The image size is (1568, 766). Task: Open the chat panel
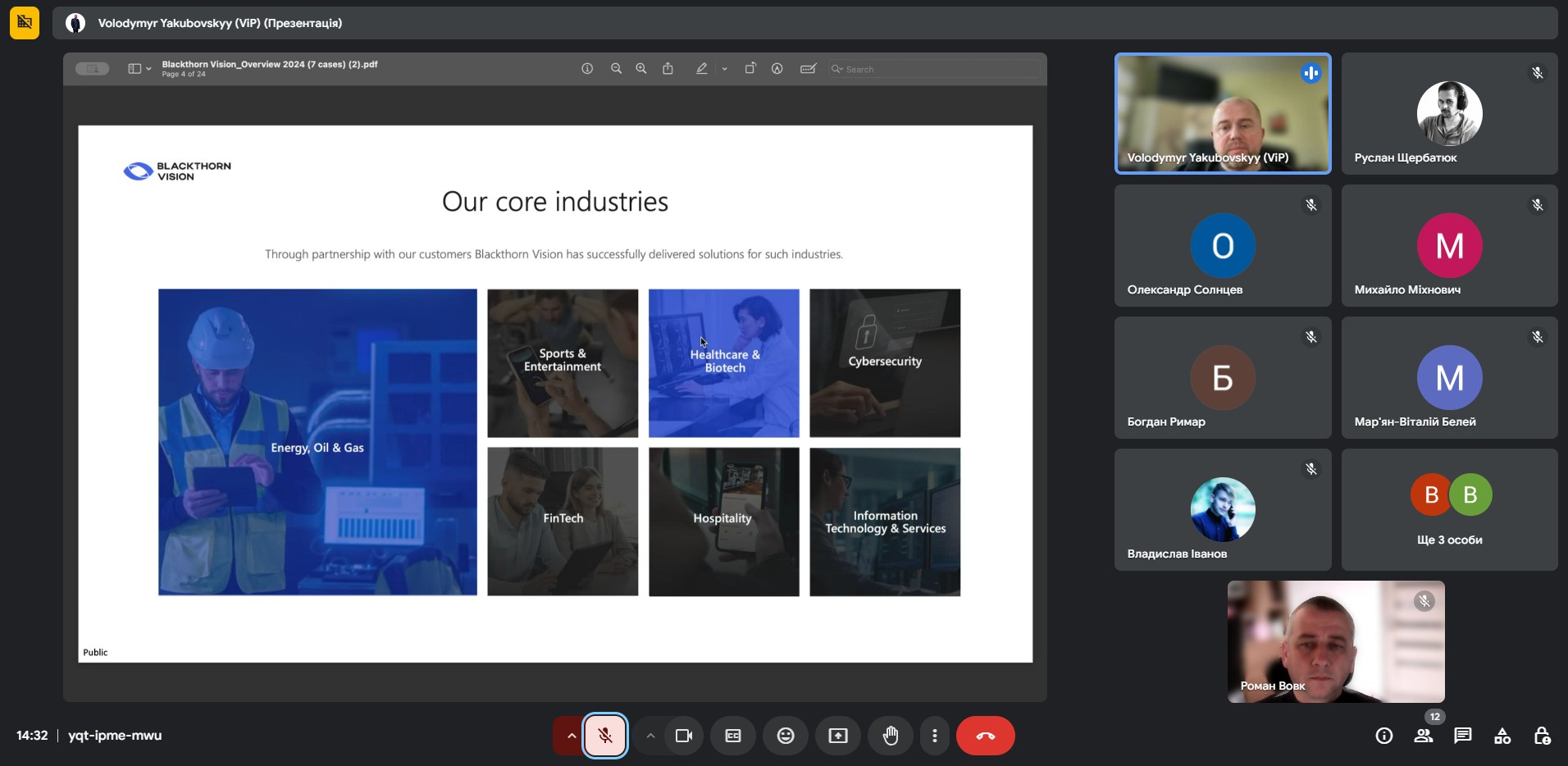[1462, 736]
